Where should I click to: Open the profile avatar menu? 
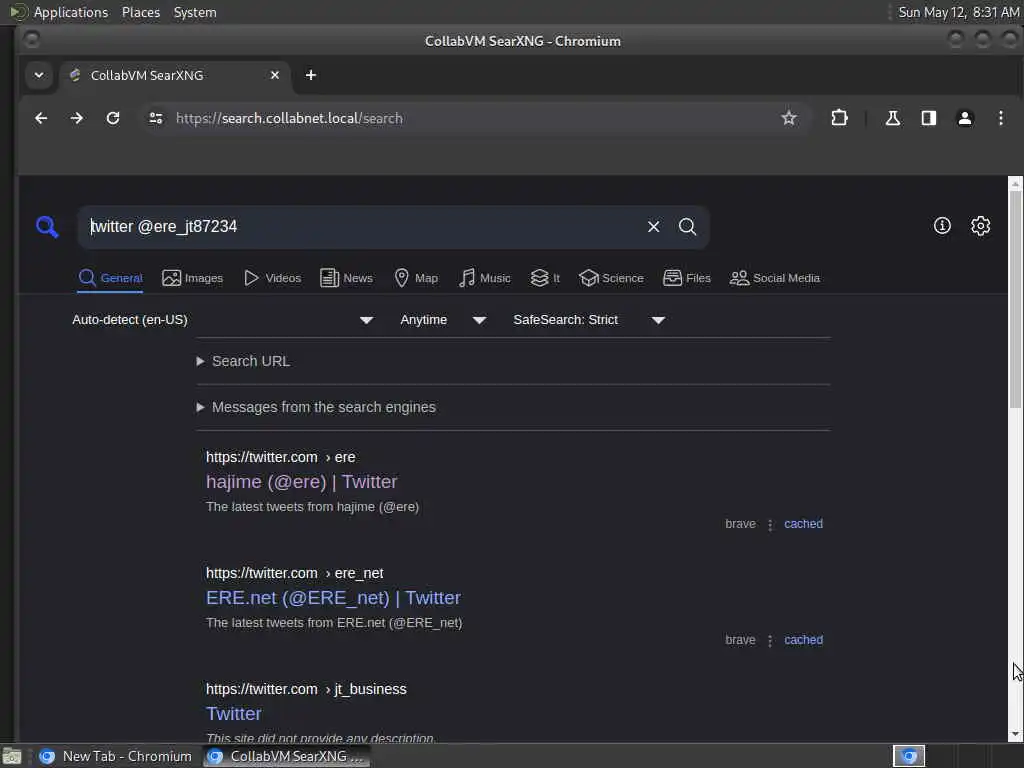point(965,118)
